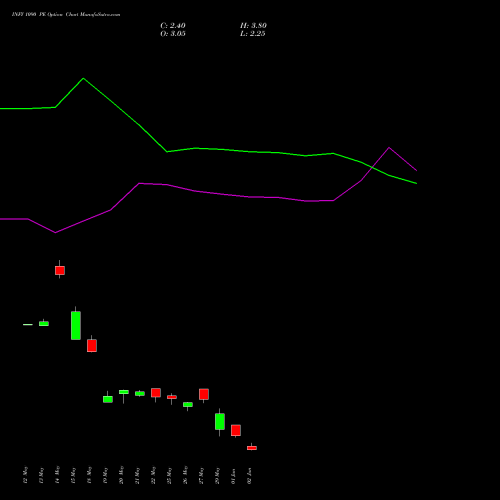Select the '01 Jun' date axis label
This screenshot has width=500, height=500.
point(233,476)
